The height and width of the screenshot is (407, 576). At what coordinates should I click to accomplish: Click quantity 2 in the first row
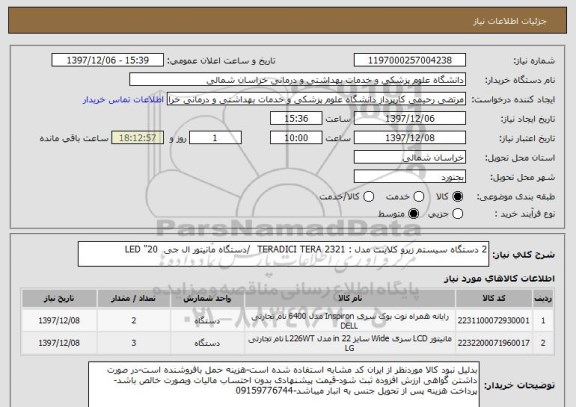[134, 321]
